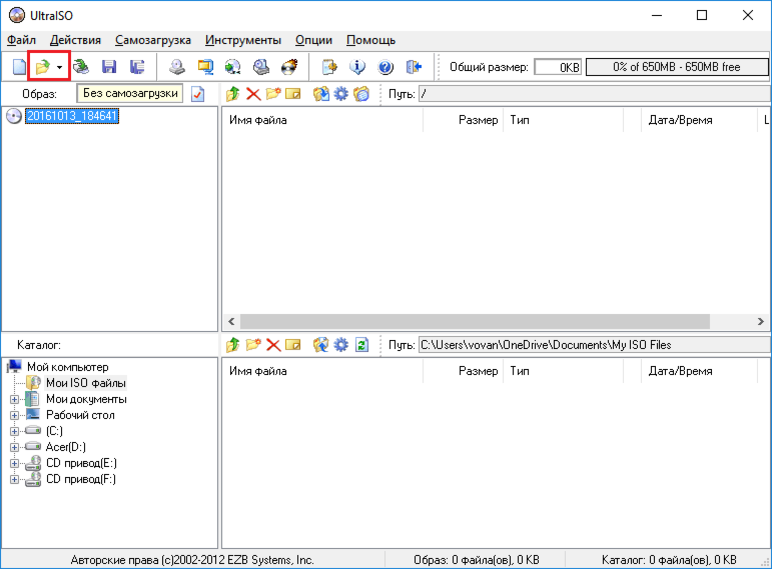Screen dimensions: 772x569
Task: Expand the CD привод(F:) node
Action: pos(14,479)
